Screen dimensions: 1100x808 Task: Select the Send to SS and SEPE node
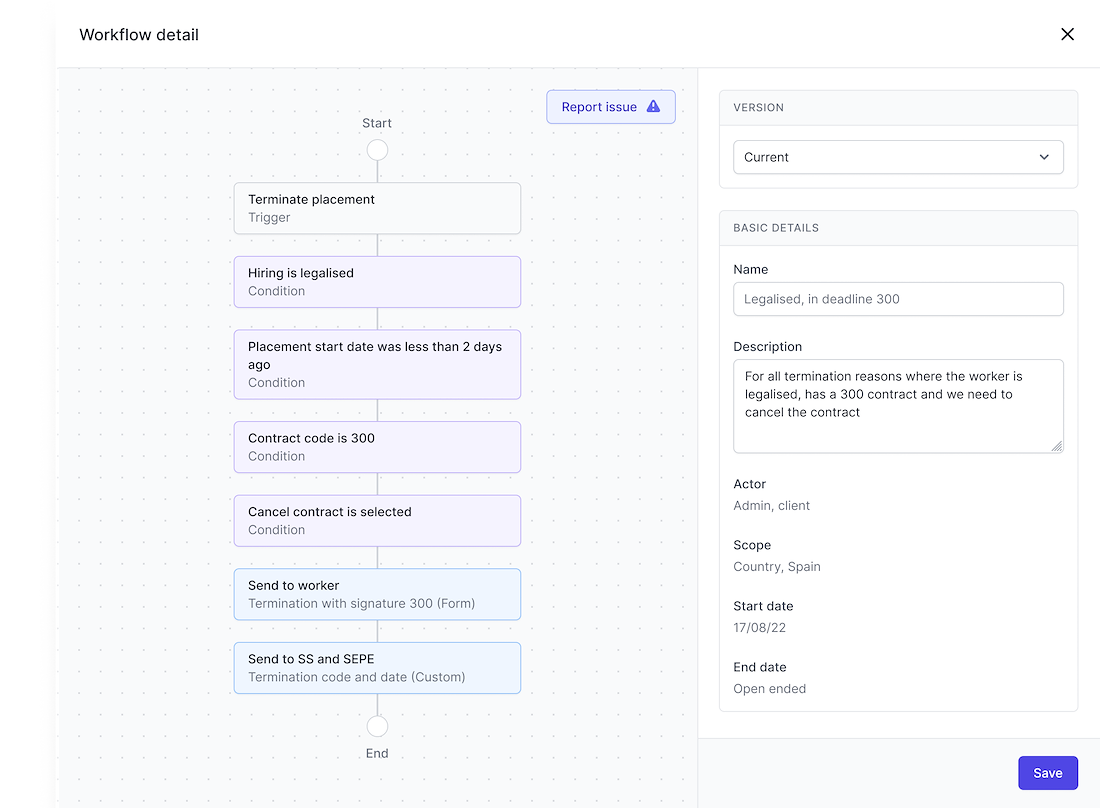click(377, 668)
